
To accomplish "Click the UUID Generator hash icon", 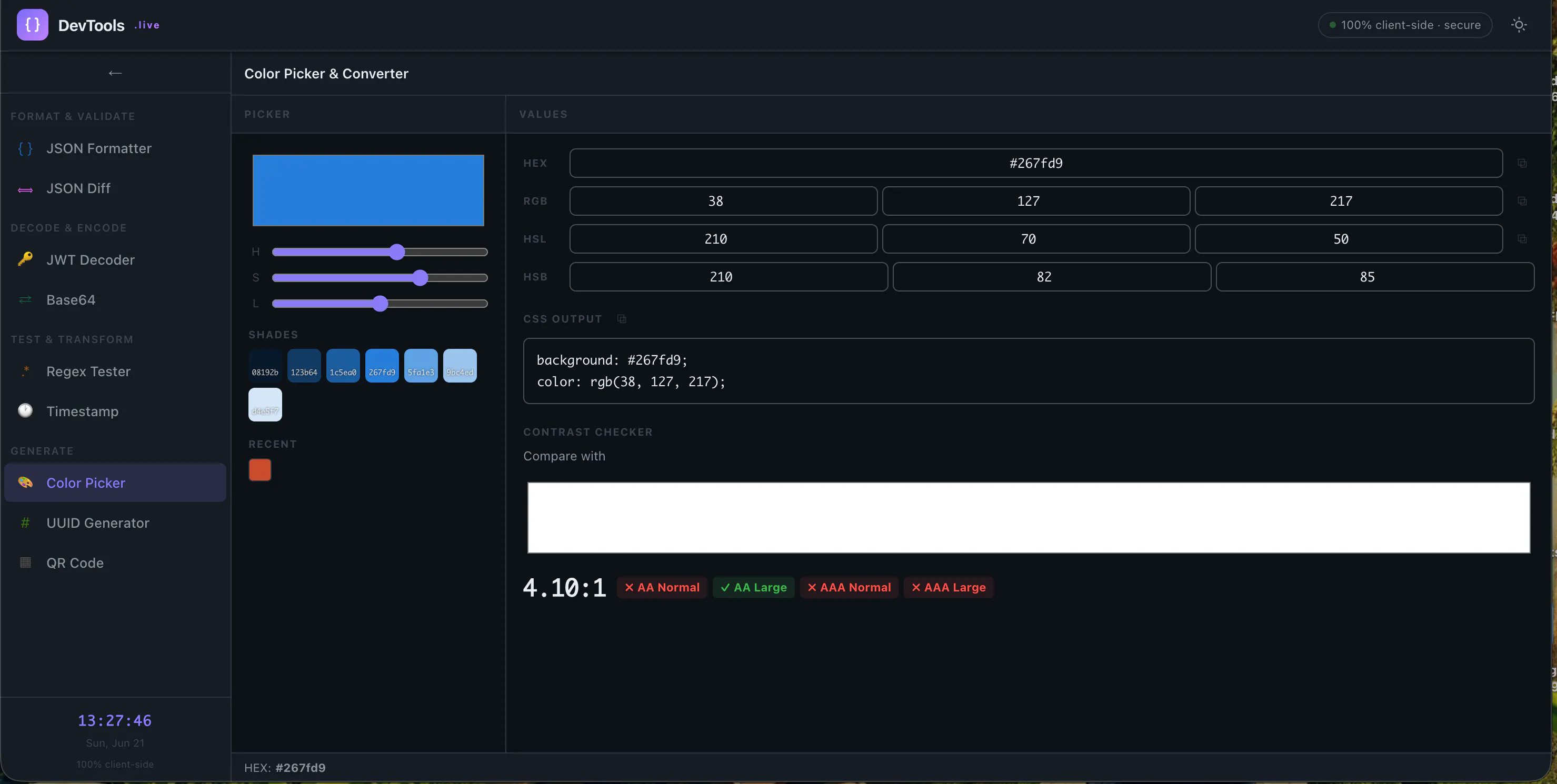I will [x=25, y=523].
